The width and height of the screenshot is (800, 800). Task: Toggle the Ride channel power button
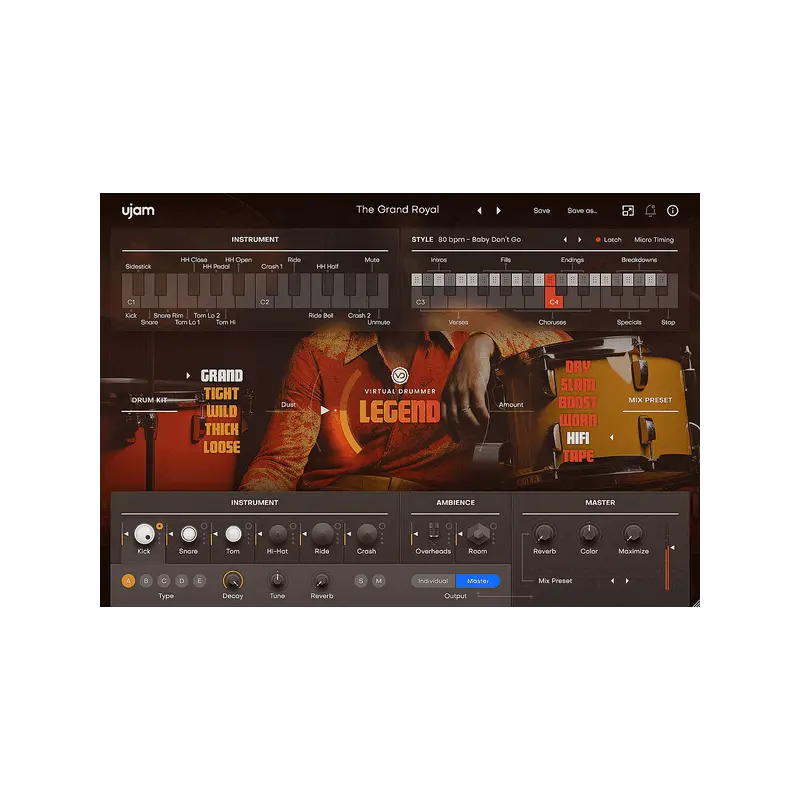(x=338, y=526)
